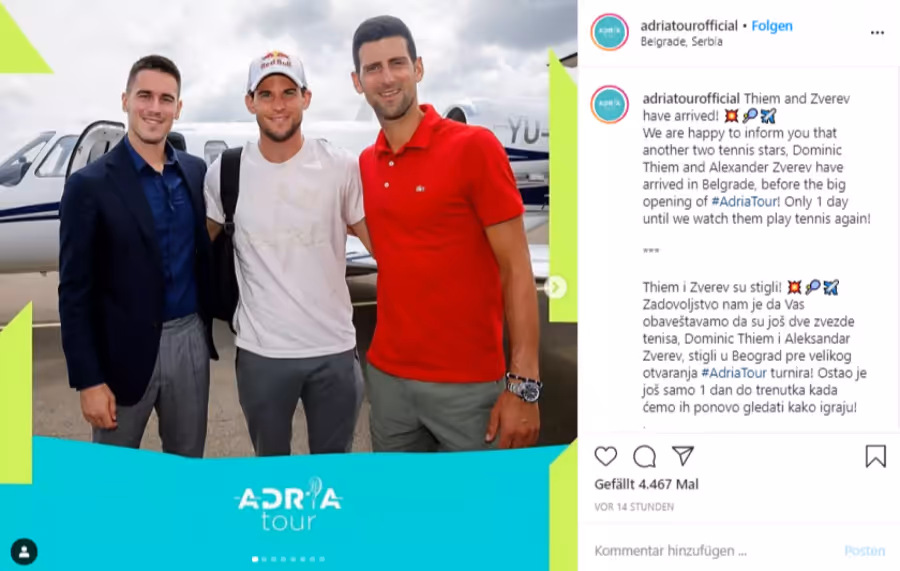Open Belgrade, Serbia location link
This screenshot has height=571, width=900.
[x=681, y=41]
